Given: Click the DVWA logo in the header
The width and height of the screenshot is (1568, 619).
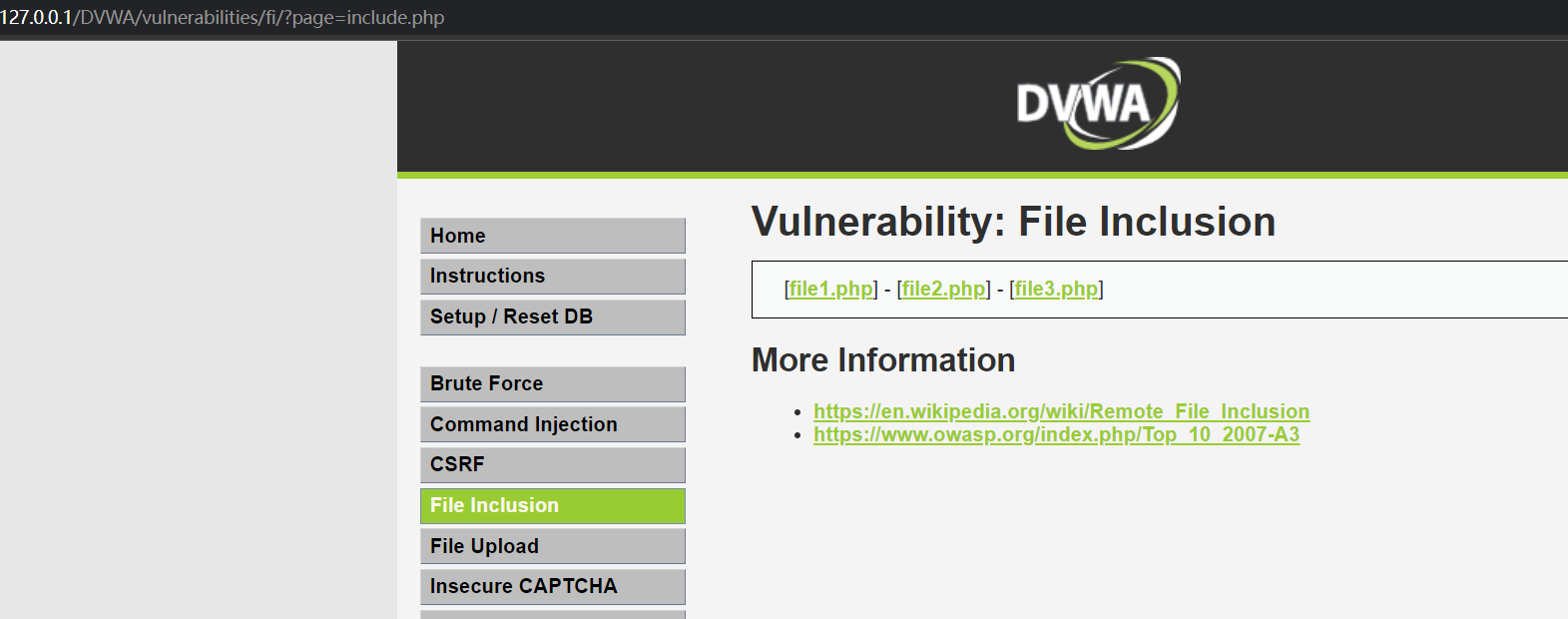Looking at the screenshot, I should 1097,104.
